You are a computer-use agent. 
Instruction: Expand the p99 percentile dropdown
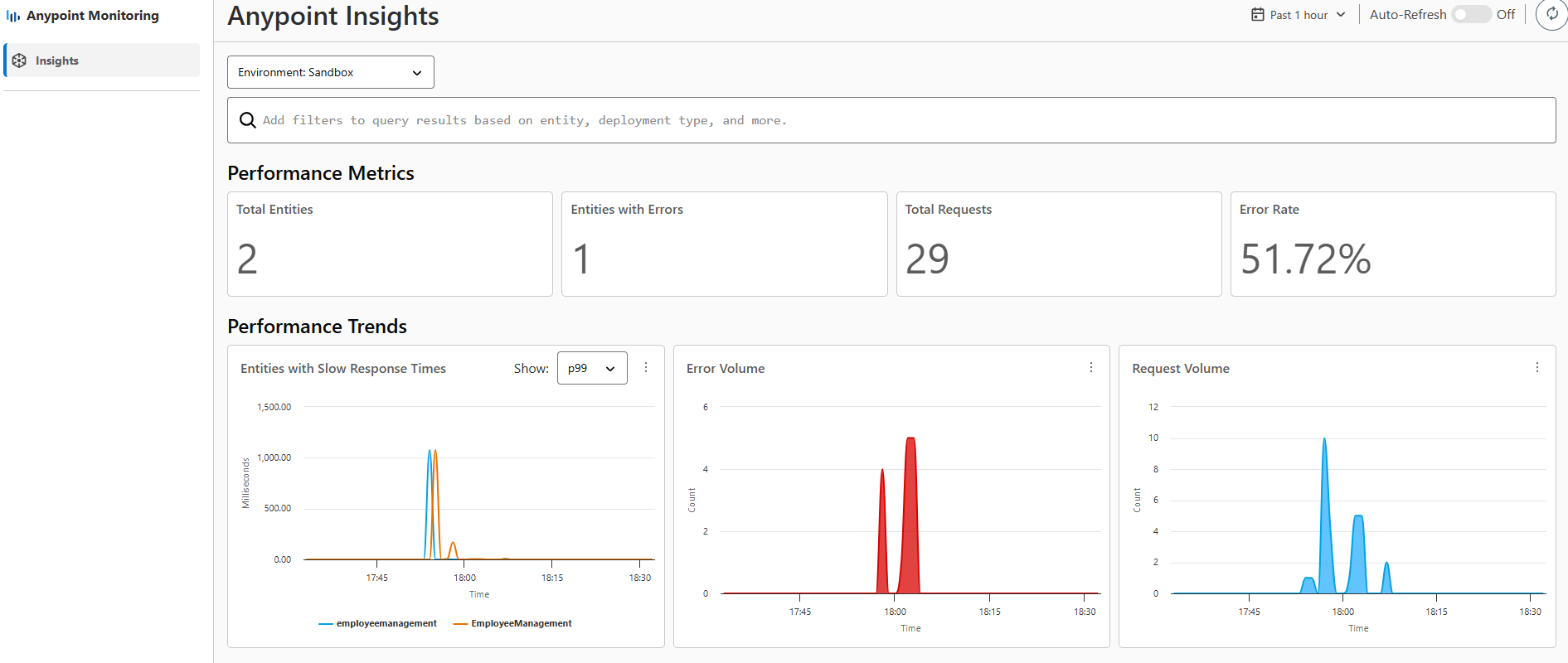(x=591, y=368)
